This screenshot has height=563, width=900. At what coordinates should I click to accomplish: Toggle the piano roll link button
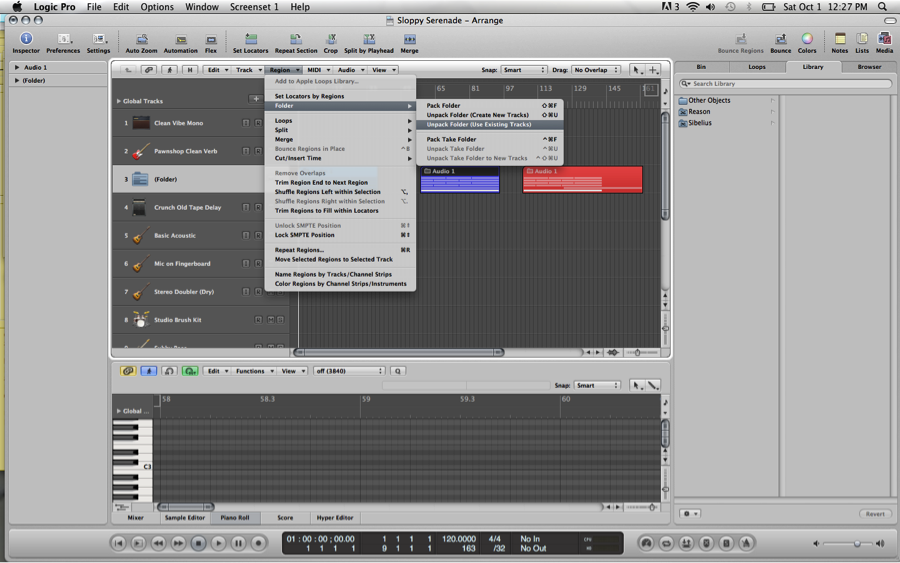click(x=128, y=371)
